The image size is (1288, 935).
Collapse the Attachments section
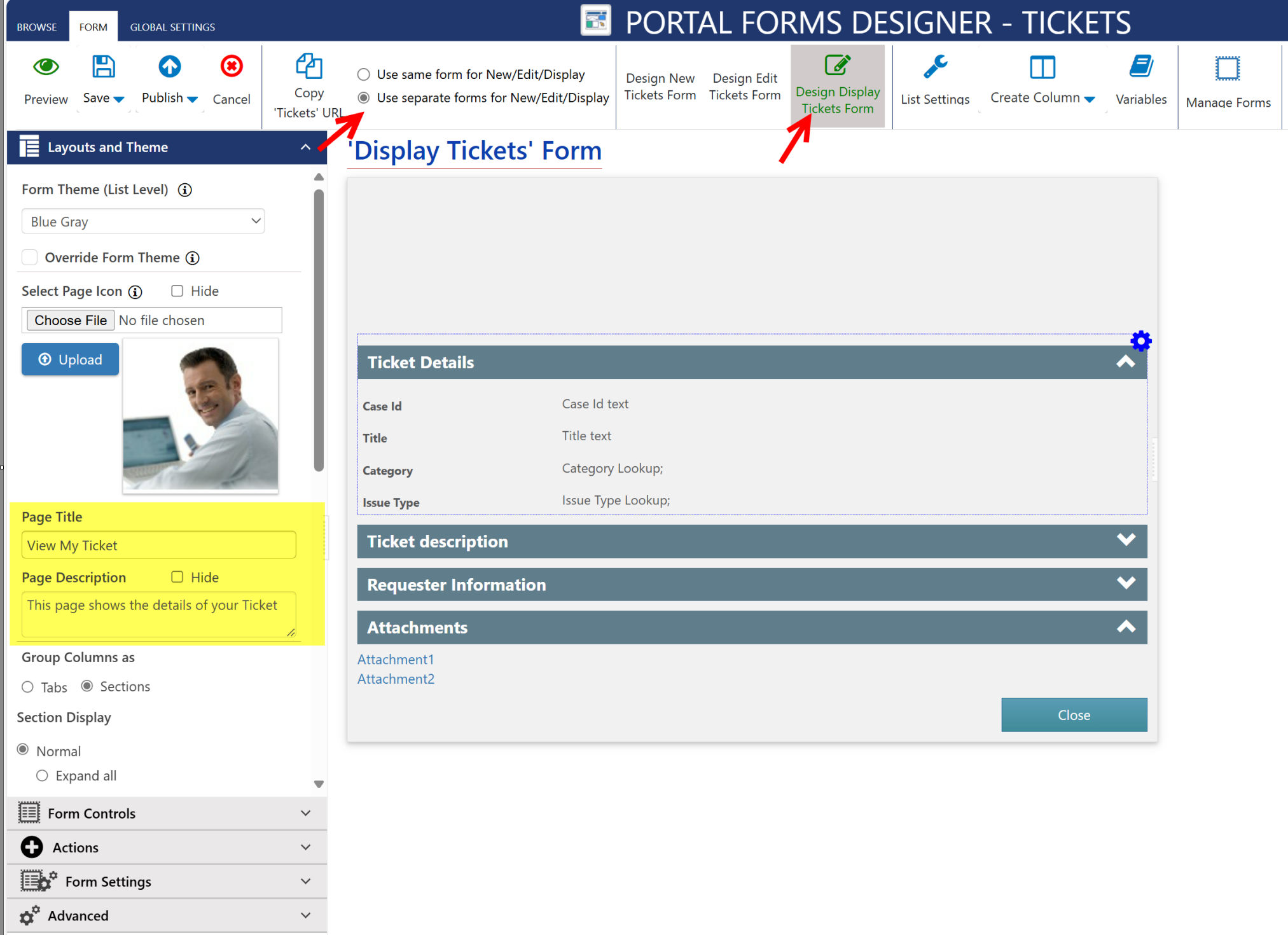coord(1127,626)
